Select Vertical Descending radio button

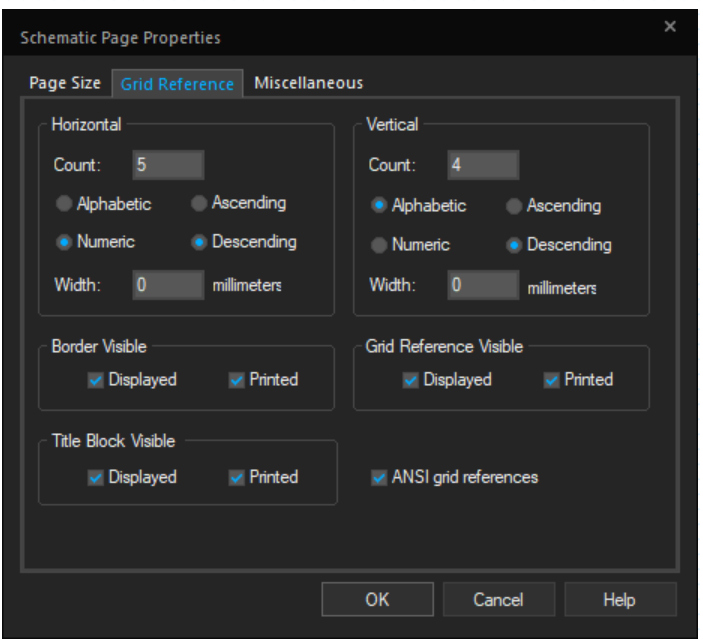click(515, 245)
